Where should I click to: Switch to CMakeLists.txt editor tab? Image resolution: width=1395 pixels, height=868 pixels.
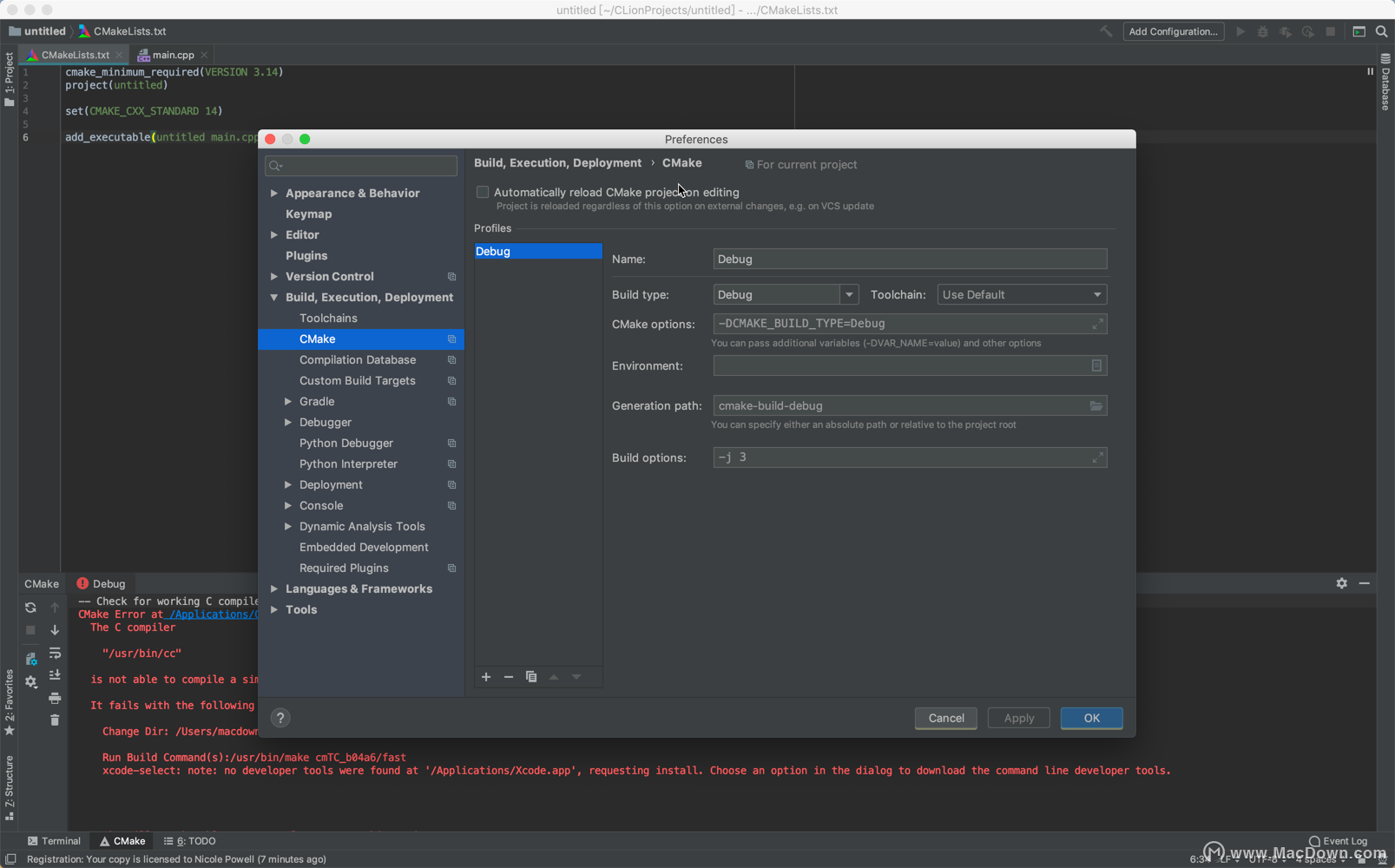(76, 55)
